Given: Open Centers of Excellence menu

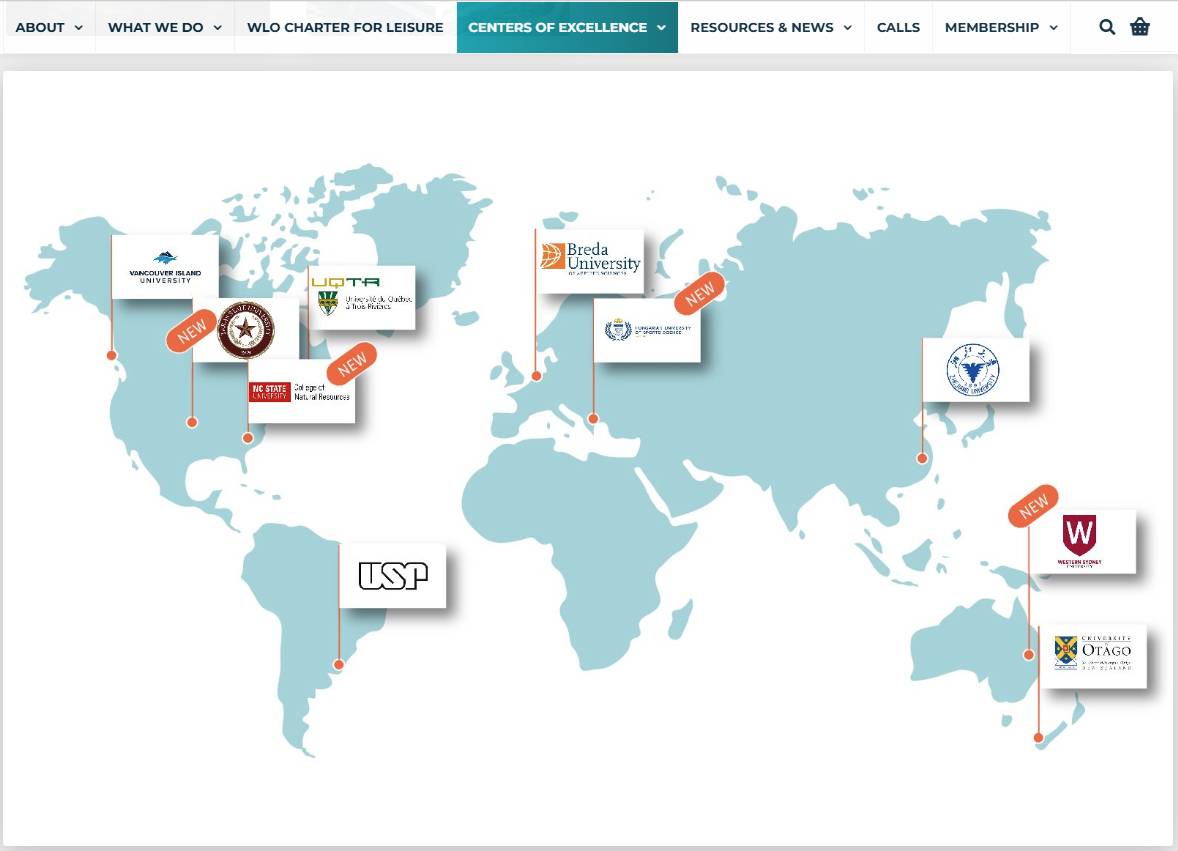Looking at the screenshot, I should 567,27.
